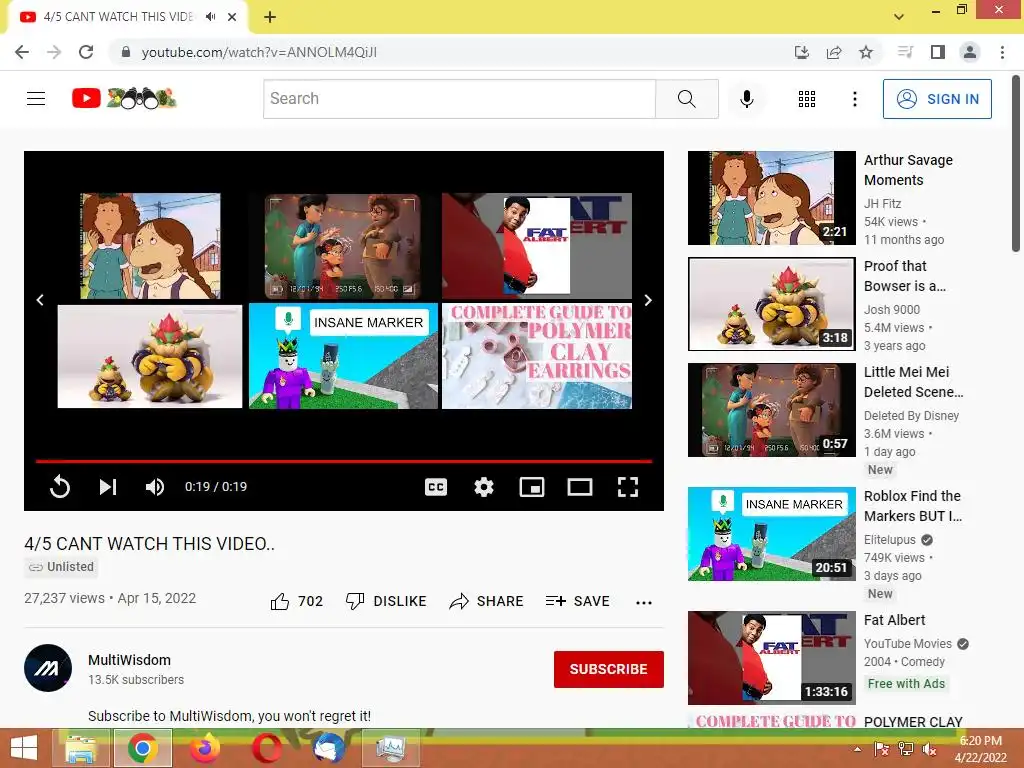Open a new browser tab
1024x768 pixels.
[x=270, y=17]
